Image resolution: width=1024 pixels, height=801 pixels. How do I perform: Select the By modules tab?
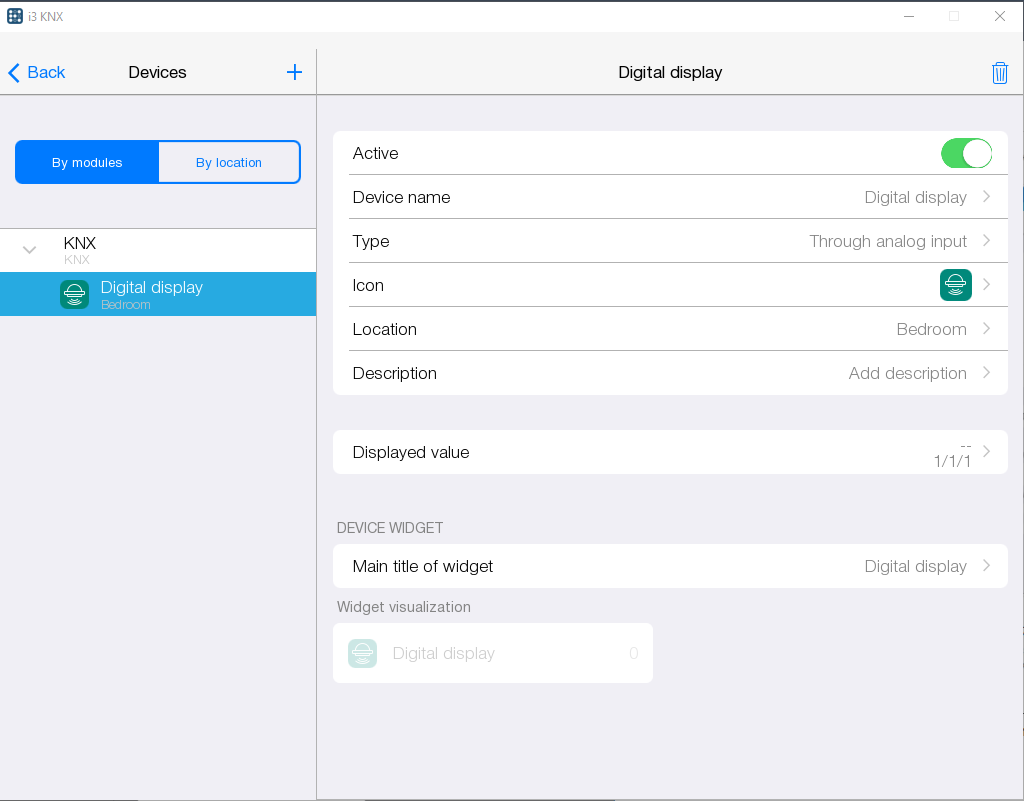click(87, 161)
